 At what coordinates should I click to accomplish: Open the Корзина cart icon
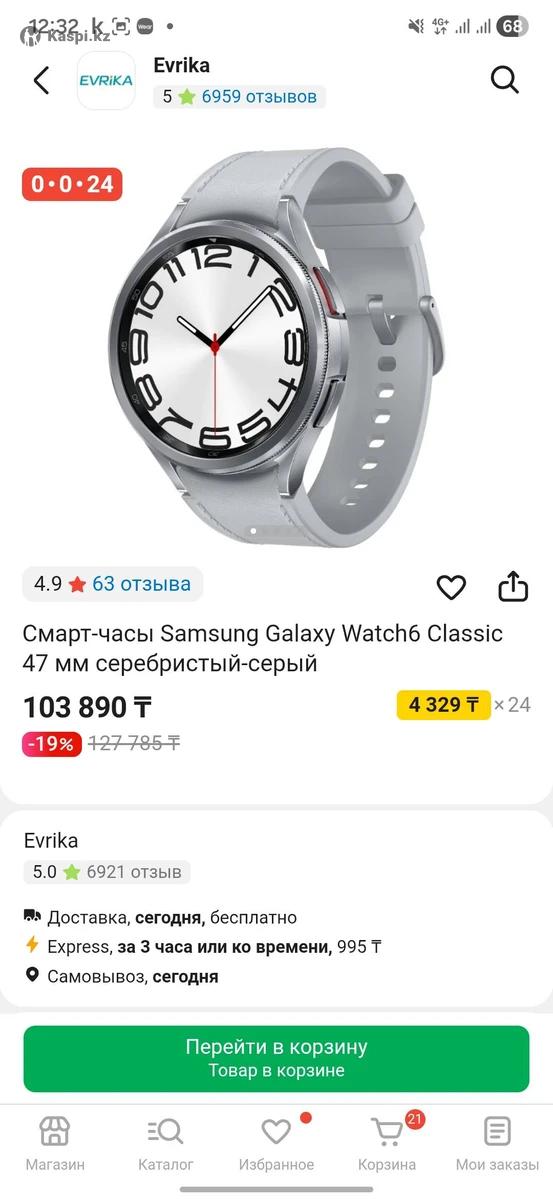tap(387, 1144)
